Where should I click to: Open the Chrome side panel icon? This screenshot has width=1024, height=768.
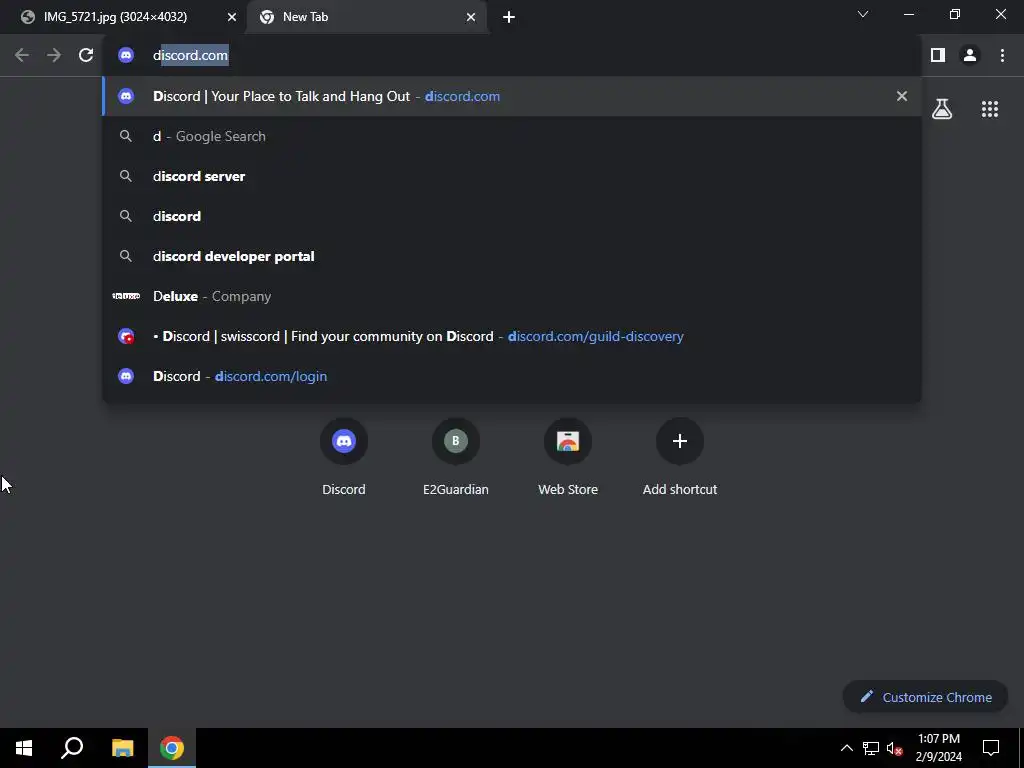coord(938,56)
